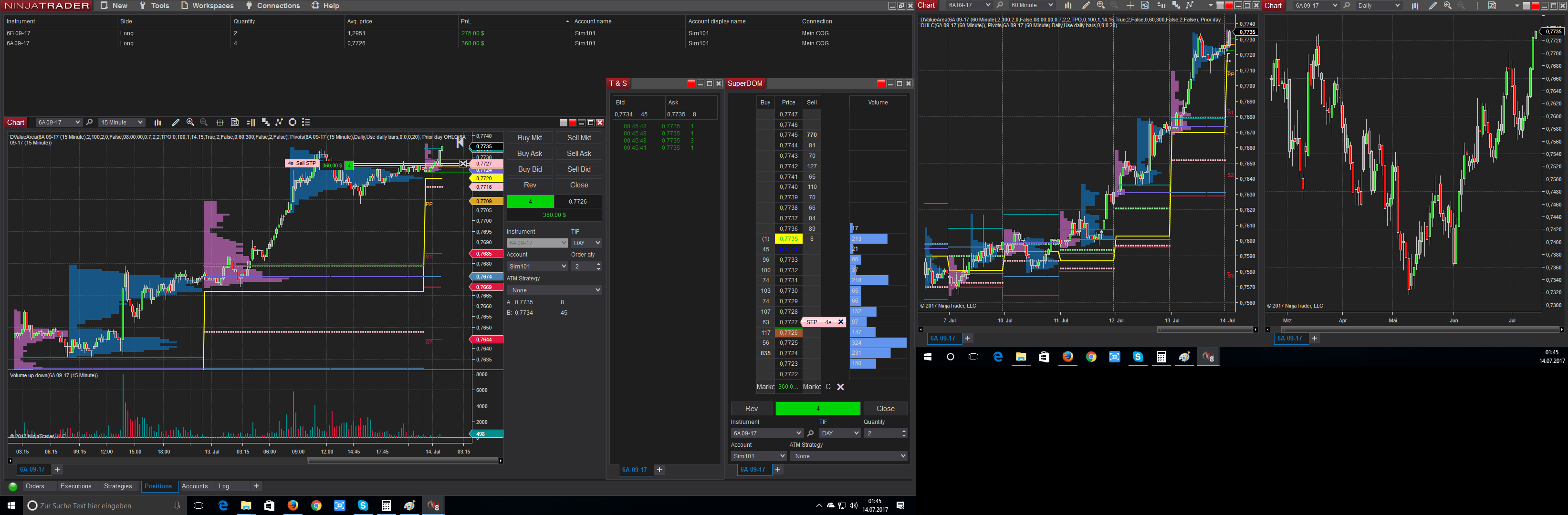The width and height of the screenshot is (1568, 515).
Task: Zoom in on the 15 Minute chart
Action: (x=190, y=122)
